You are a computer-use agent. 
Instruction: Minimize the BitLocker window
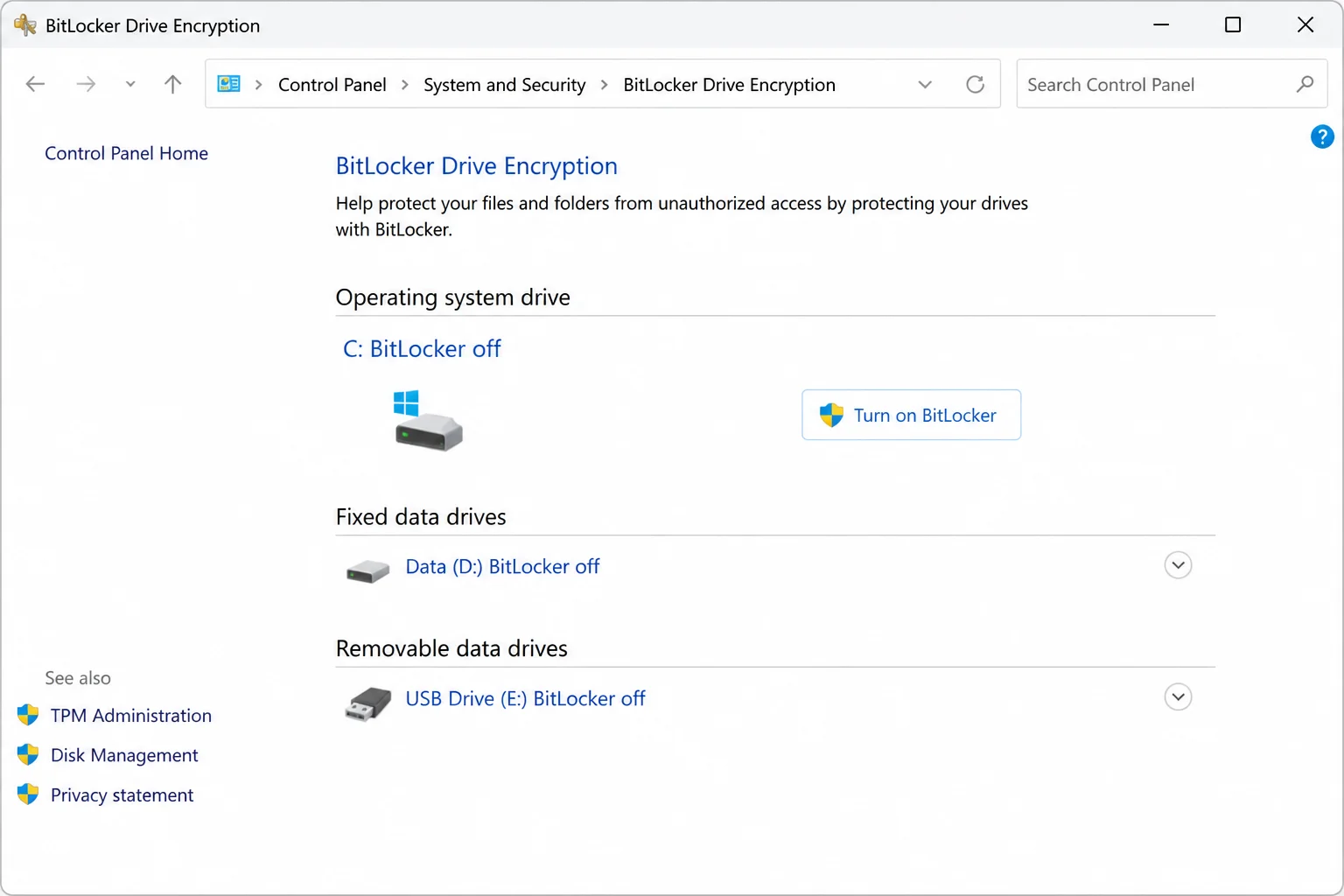[1161, 24]
